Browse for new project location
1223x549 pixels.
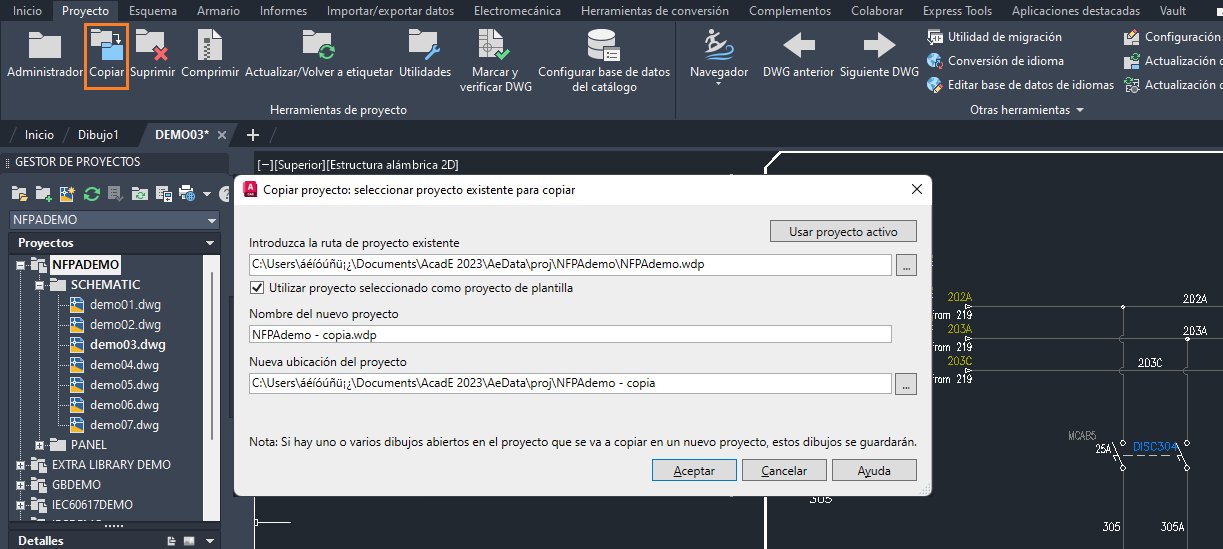906,383
